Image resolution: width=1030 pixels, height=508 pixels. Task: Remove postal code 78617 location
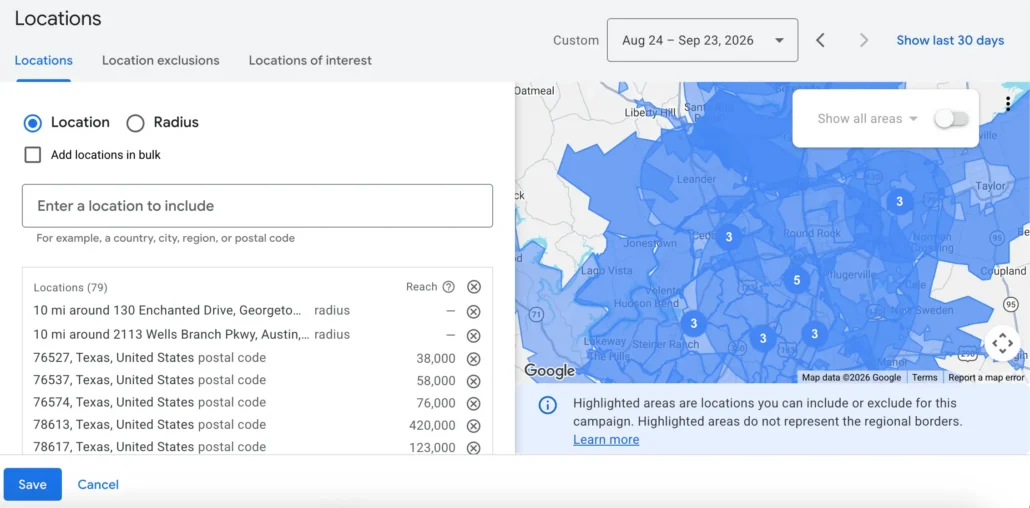tap(473, 448)
